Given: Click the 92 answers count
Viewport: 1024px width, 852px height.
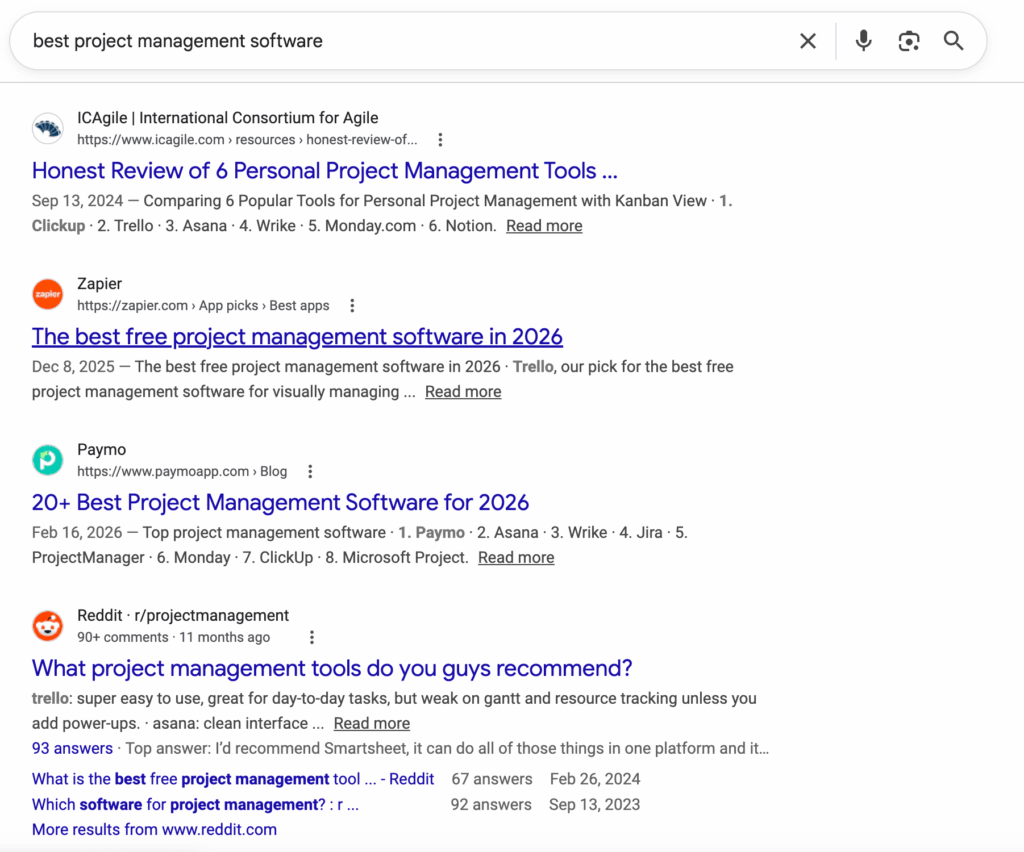Looking at the screenshot, I should 491,804.
